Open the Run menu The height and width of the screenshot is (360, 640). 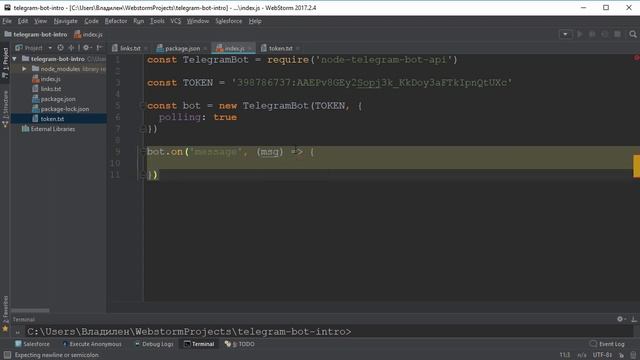[x=138, y=21]
